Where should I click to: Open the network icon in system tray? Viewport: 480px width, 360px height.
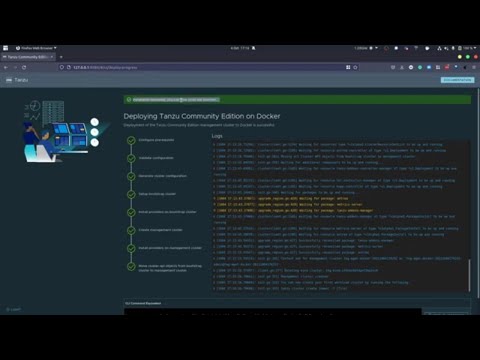[x=439, y=48]
